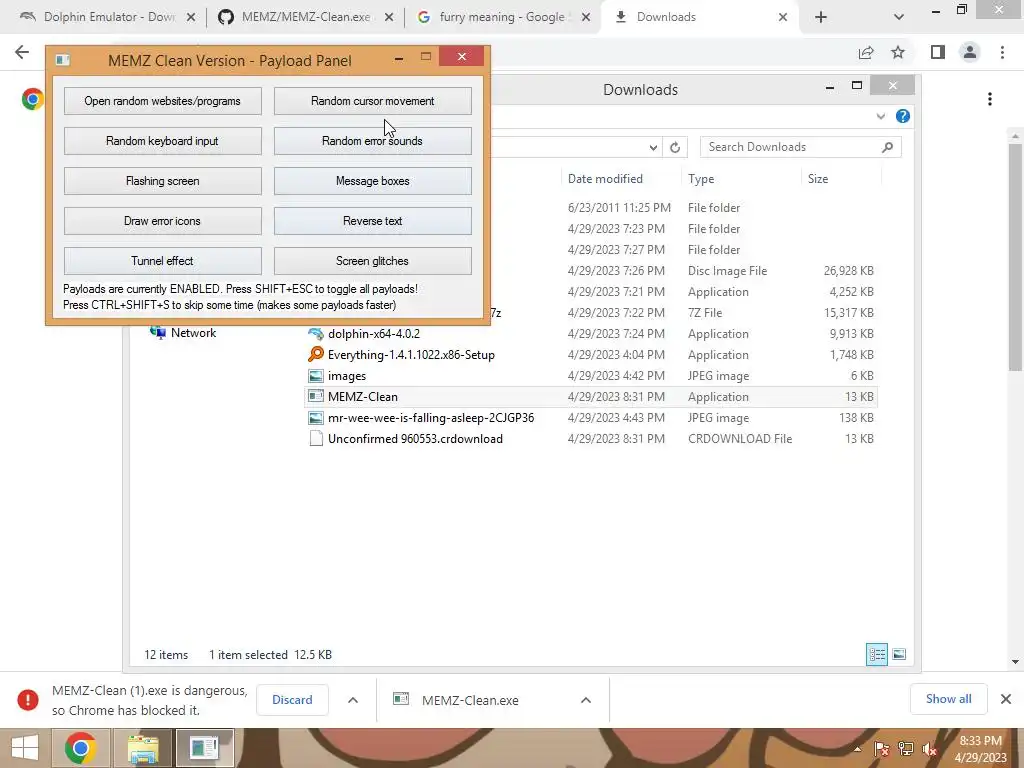Image resolution: width=1024 pixels, height=768 pixels.
Task: Open MEMZ-Clean.exe from download bar
Action: pos(470,700)
